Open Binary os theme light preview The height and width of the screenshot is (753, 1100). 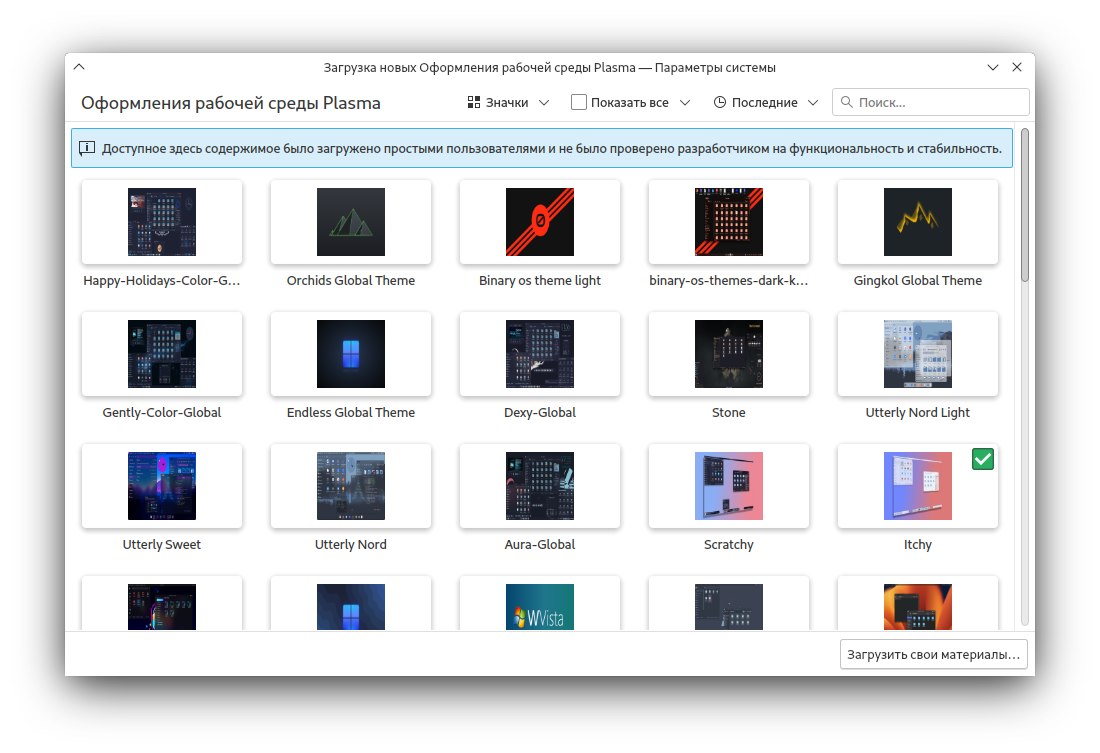pos(539,222)
